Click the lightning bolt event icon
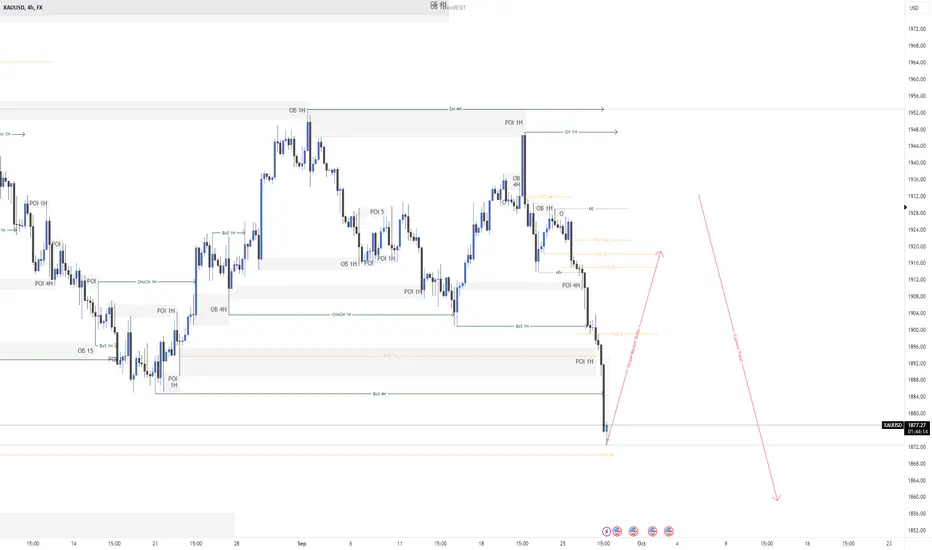Viewport: 932px width, 550px height. (606, 531)
